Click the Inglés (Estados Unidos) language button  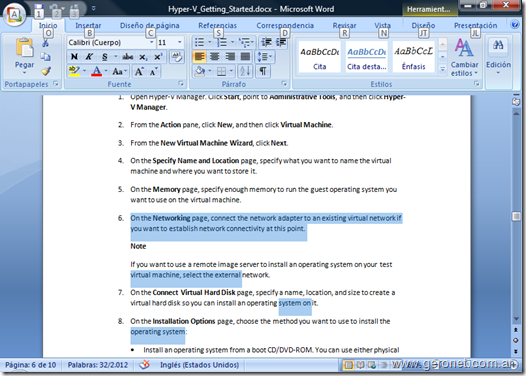pyautogui.click(x=199, y=365)
